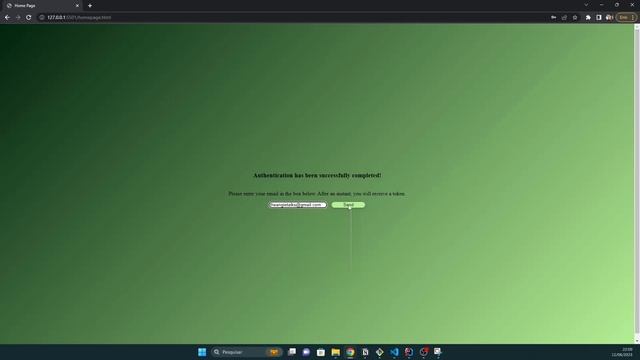Open the red circular recorder icon on taskbar
640x360 pixels.
pyautogui.click(x=424, y=352)
